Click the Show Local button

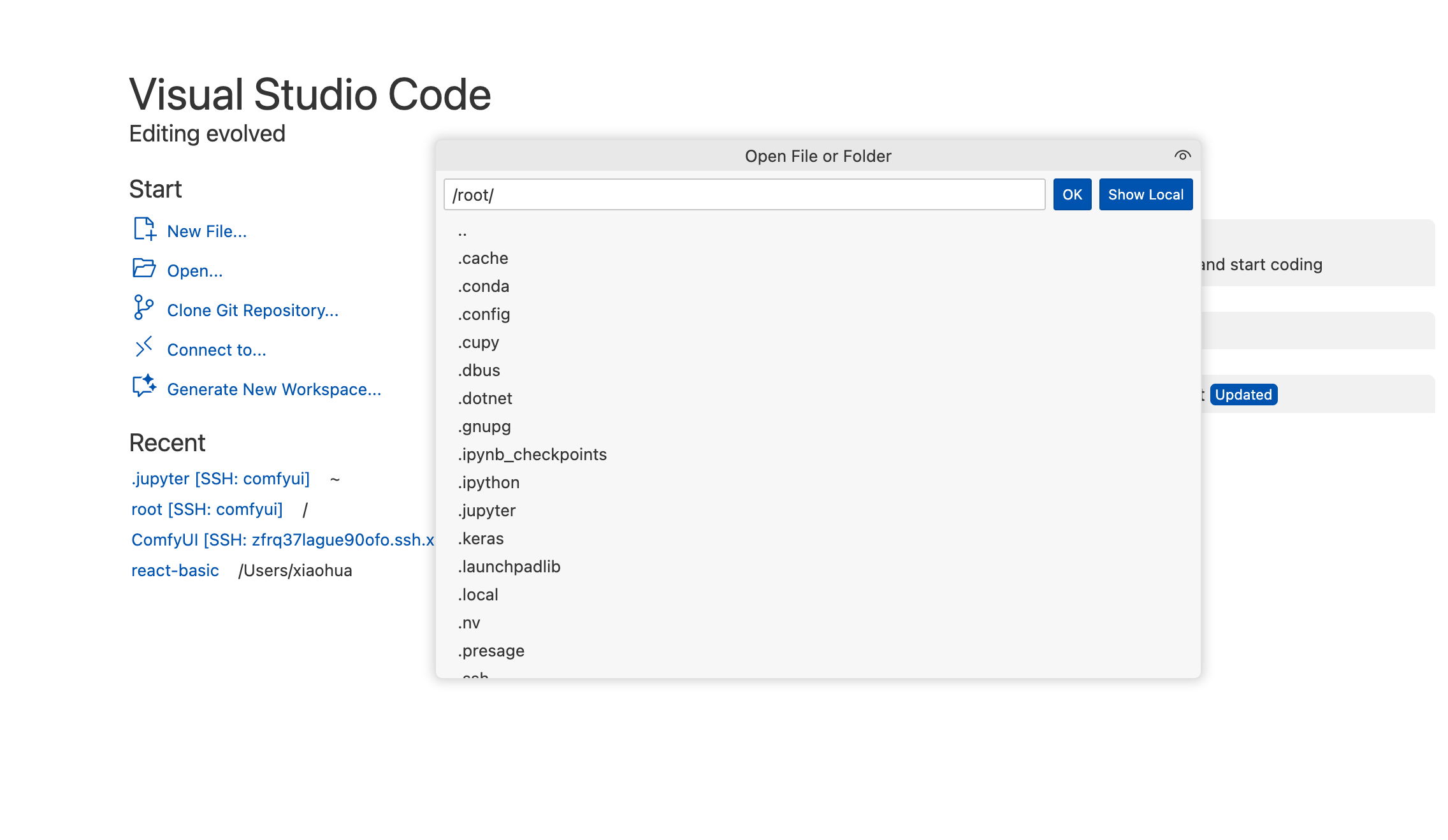[x=1145, y=194]
